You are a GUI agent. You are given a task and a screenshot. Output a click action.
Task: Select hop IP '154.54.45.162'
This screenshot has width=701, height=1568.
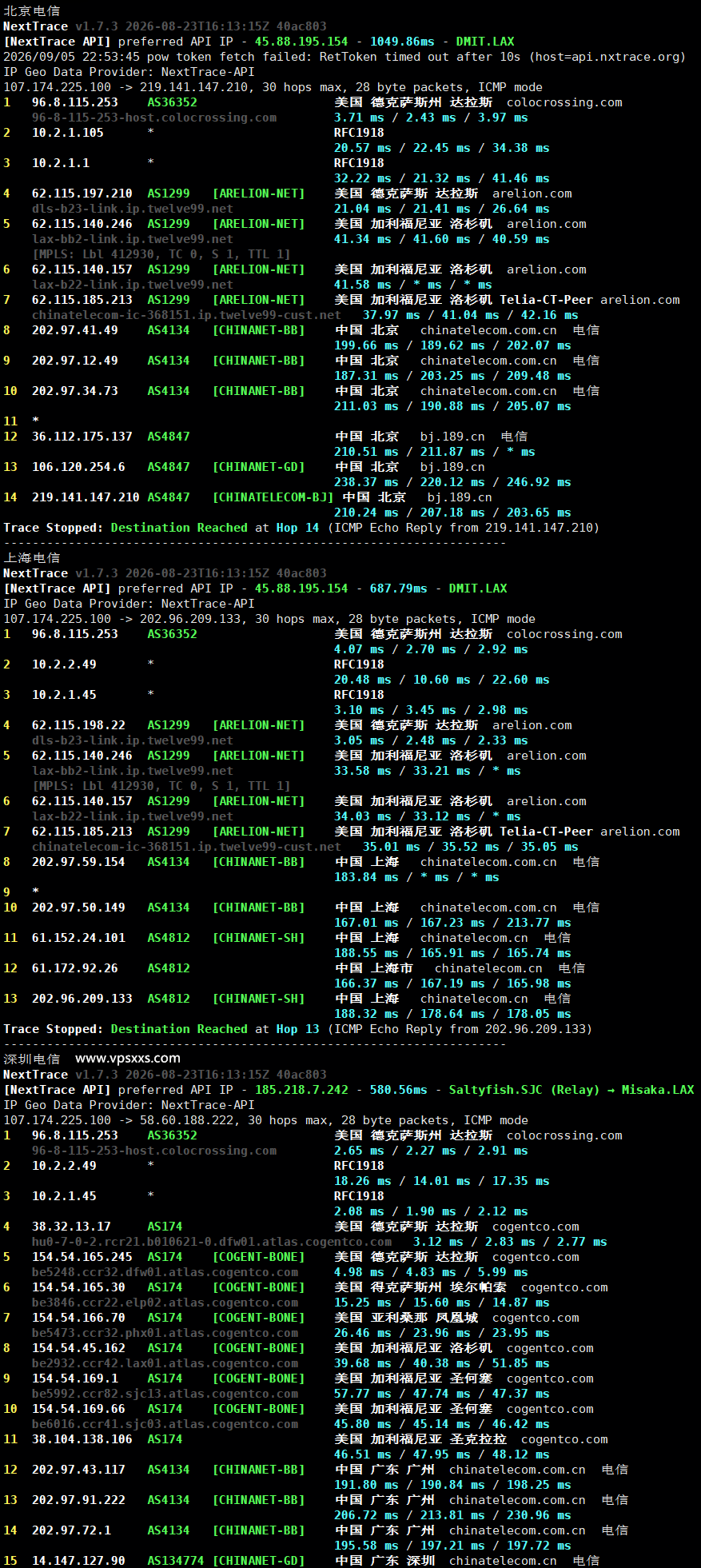(x=78, y=1348)
